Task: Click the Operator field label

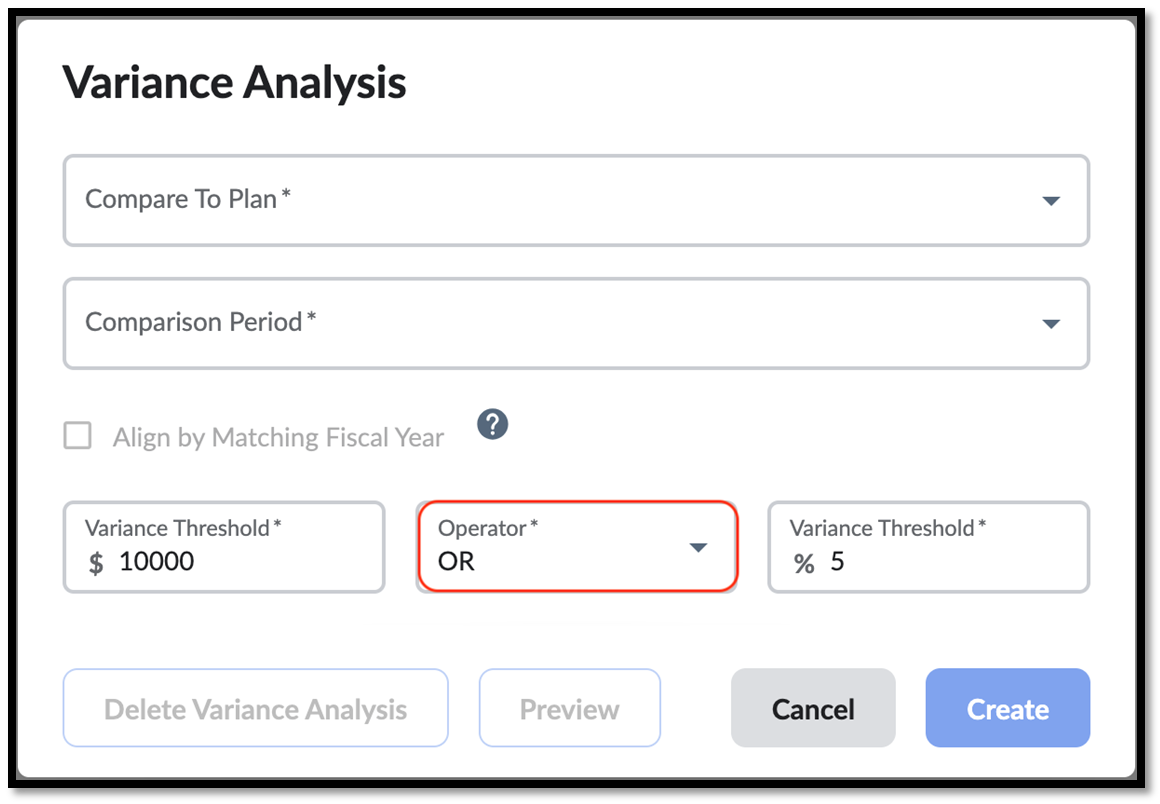Action: [x=488, y=528]
